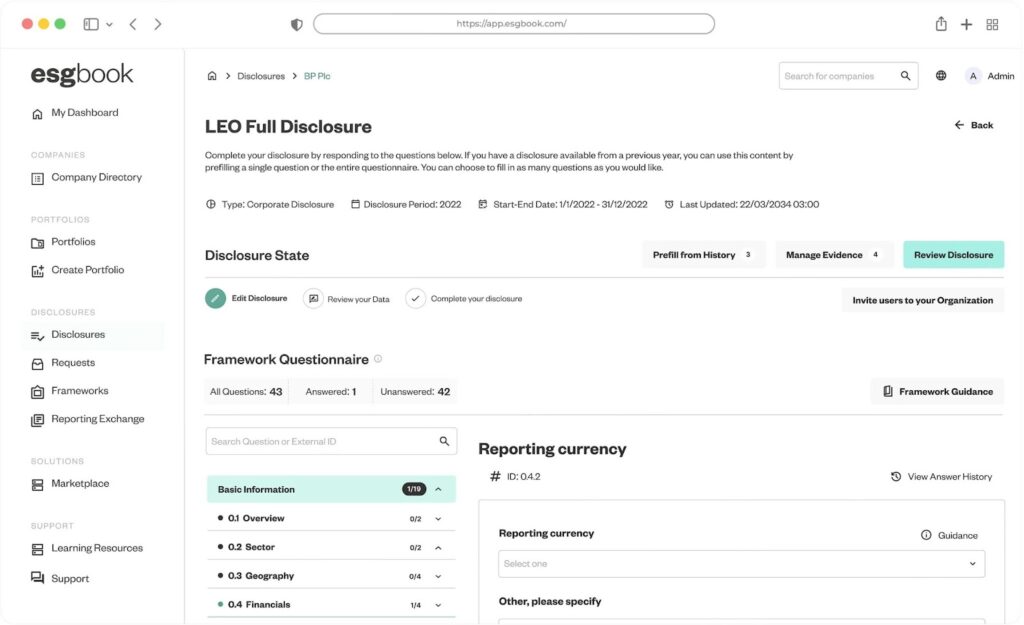Click the info icon next to Framework Questionnaire
Screen dimensions: 1024x625
(x=377, y=359)
